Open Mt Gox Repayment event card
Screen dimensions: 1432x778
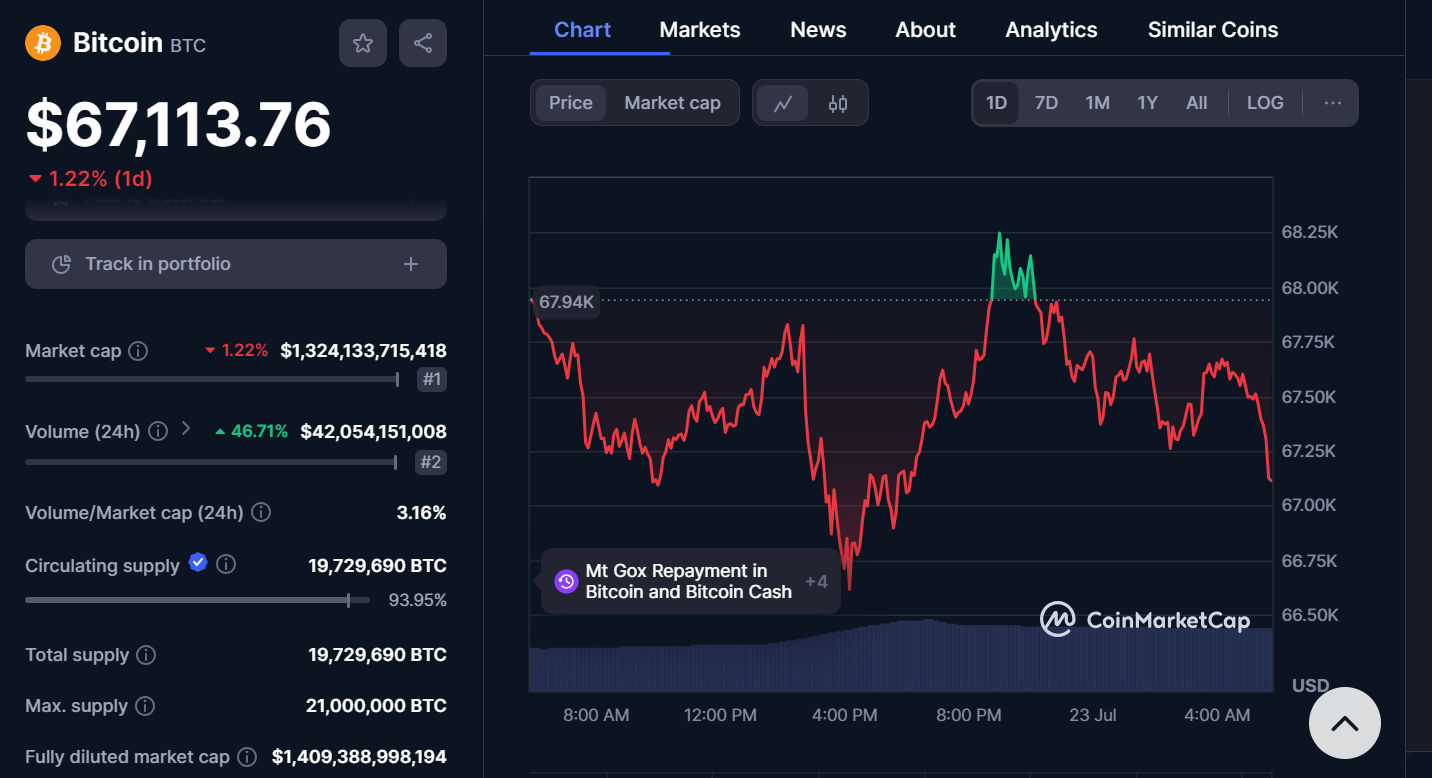click(x=690, y=581)
